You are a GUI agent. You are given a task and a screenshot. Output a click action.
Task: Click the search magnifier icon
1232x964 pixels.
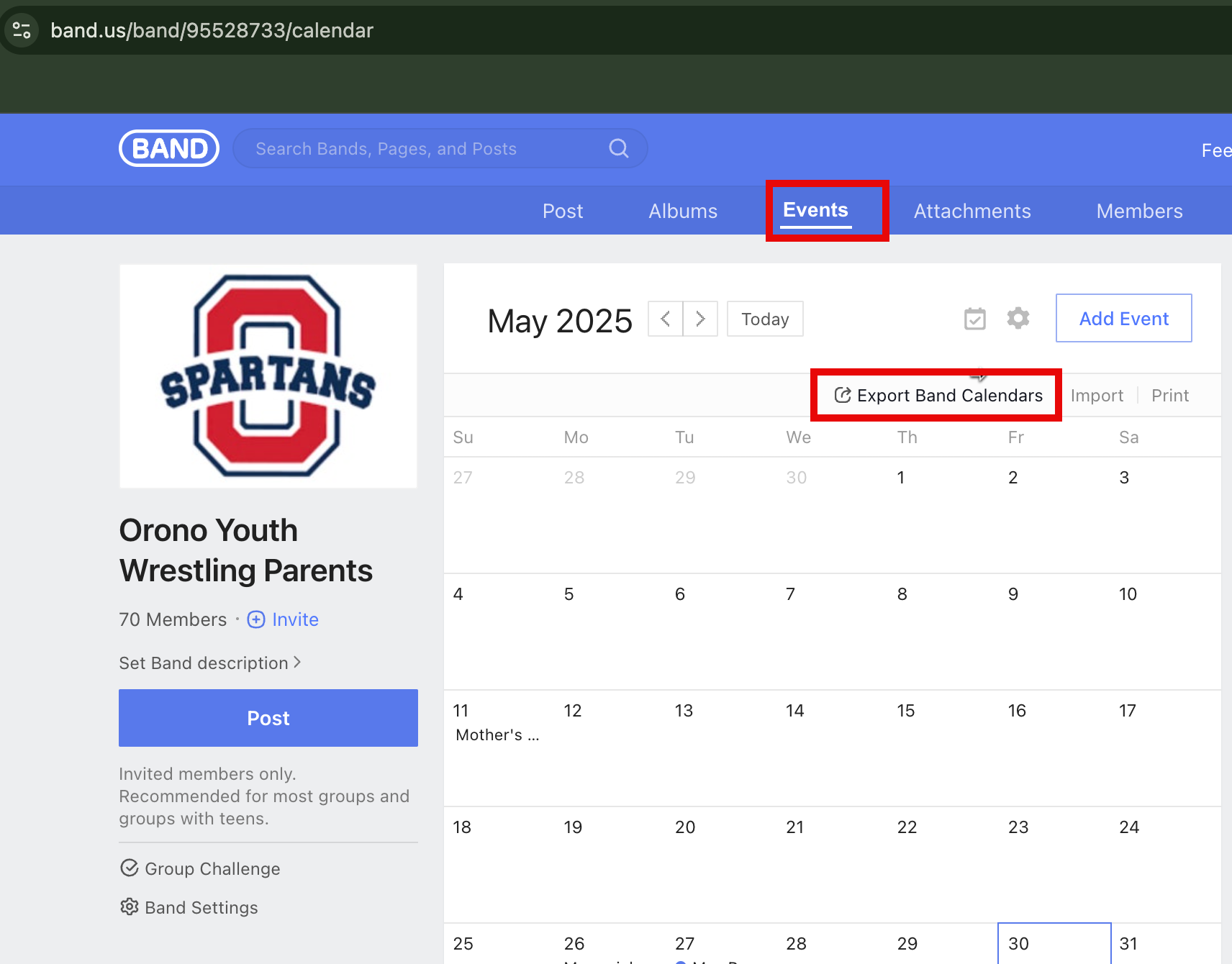tap(619, 148)
